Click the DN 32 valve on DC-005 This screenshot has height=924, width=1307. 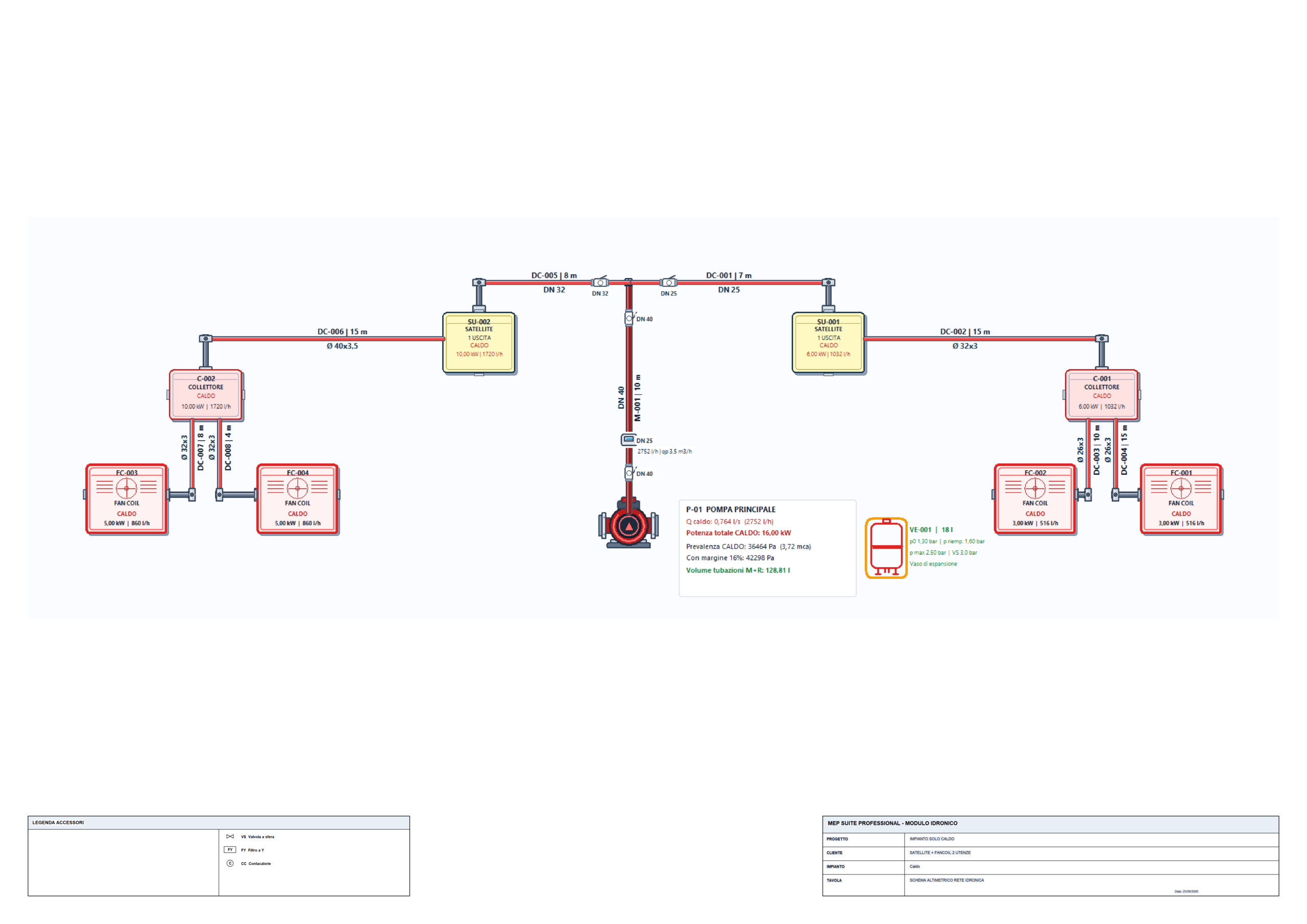tap(600, 282)
